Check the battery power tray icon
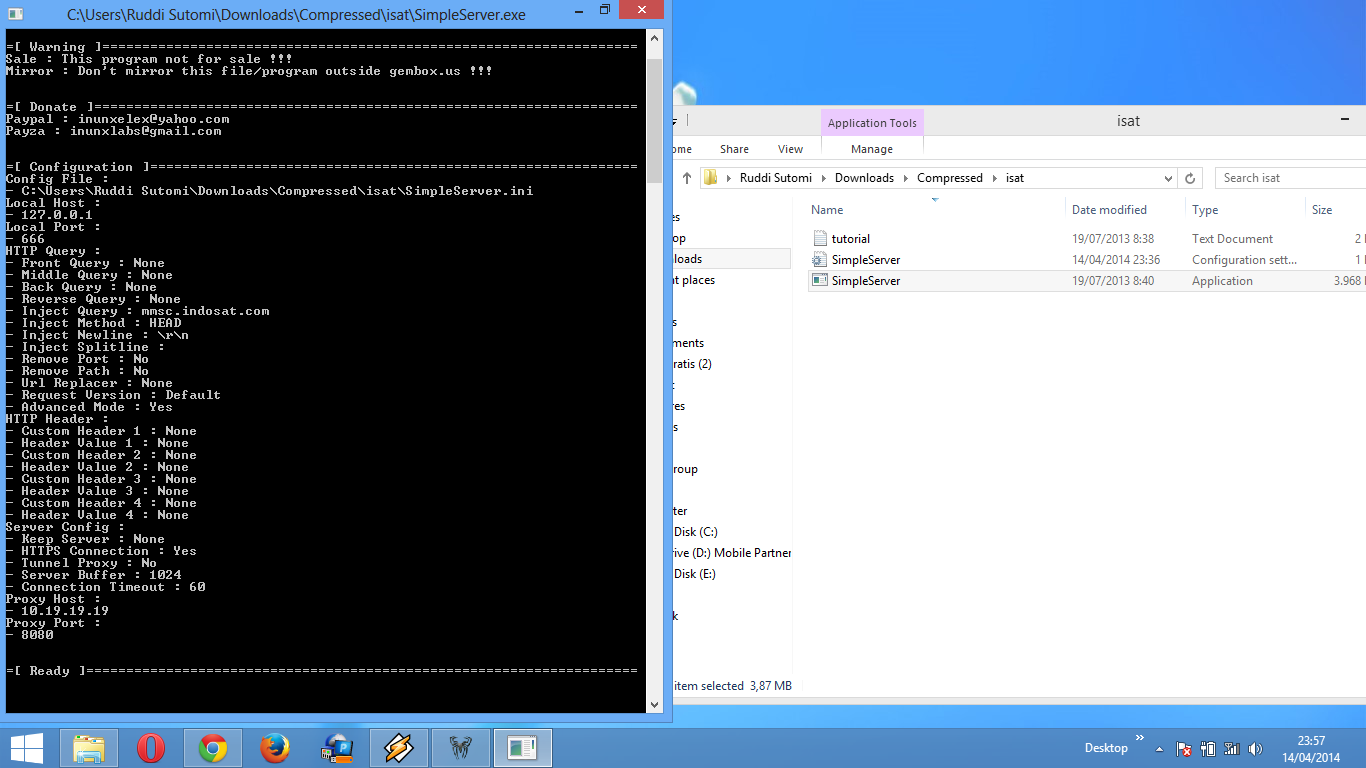 (1208, 748)
